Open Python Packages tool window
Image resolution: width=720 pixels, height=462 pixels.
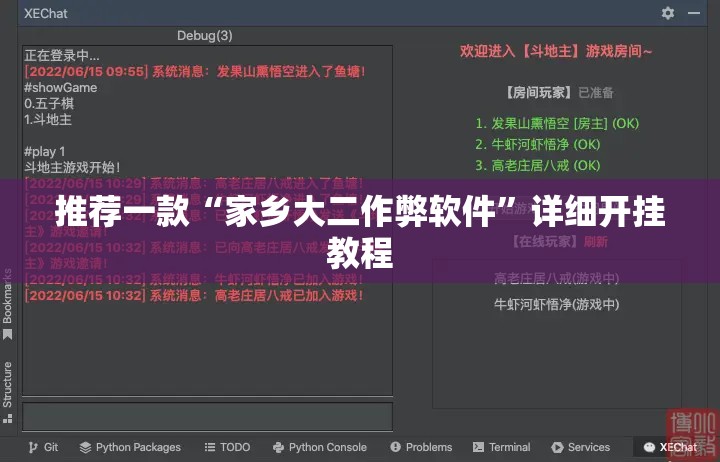[x=130, y=447]
